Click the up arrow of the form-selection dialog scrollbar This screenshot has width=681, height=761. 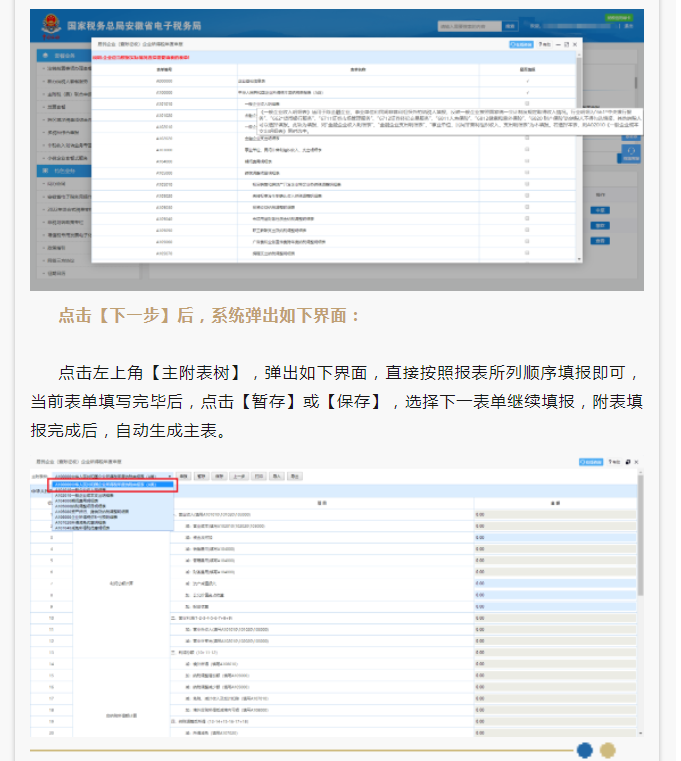tap(579, 54)
